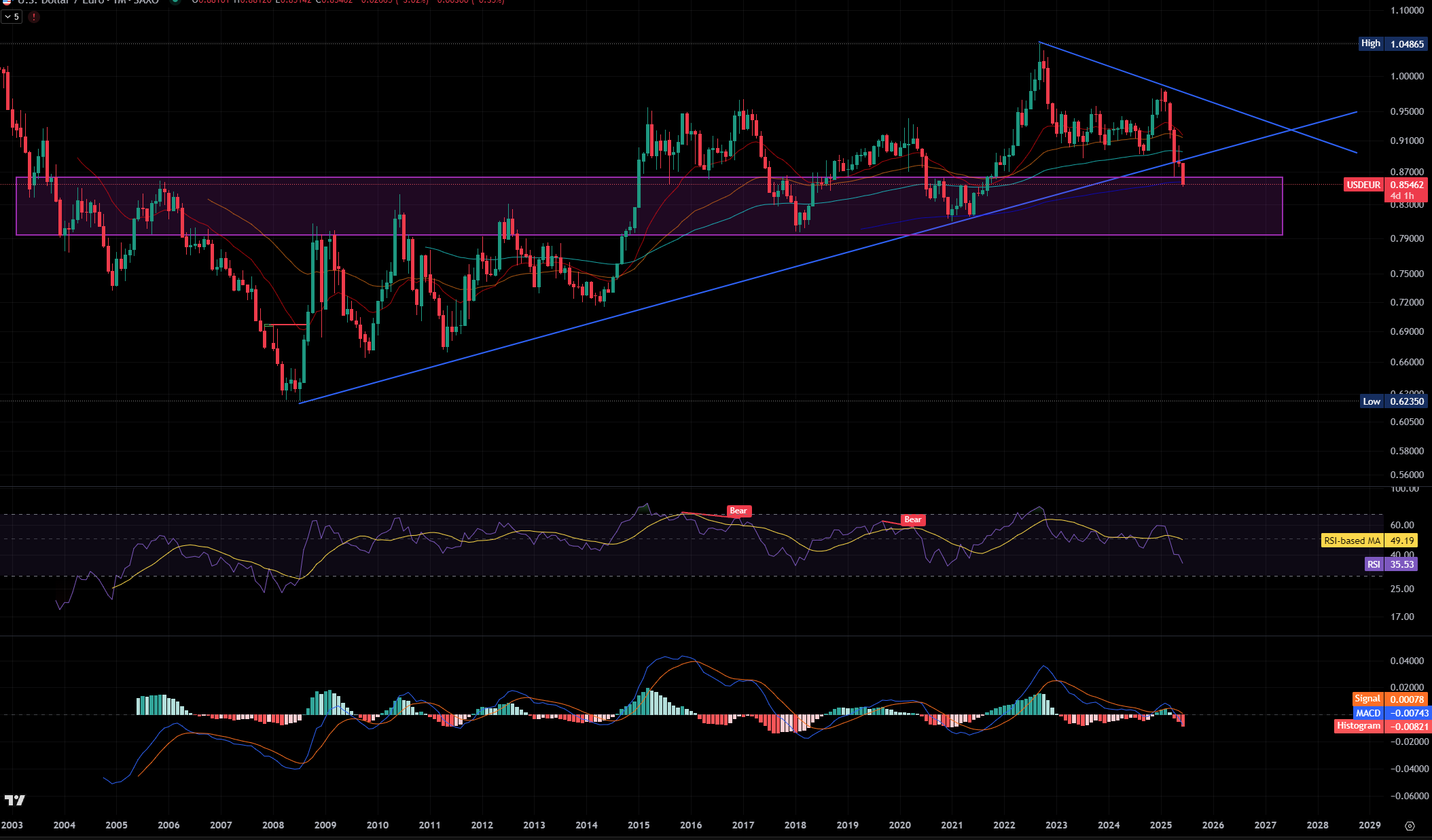Select the Bear divergence label near 2020
1432x840 pixels.
coord(913,519)
